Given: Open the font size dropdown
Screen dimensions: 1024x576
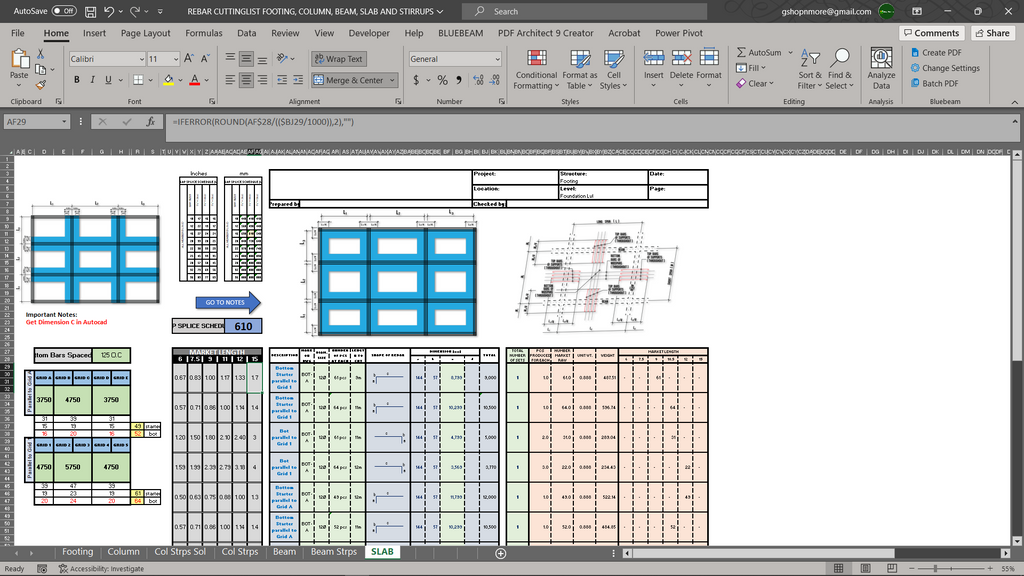Looking at the screenshot, I should coord(176,59).
